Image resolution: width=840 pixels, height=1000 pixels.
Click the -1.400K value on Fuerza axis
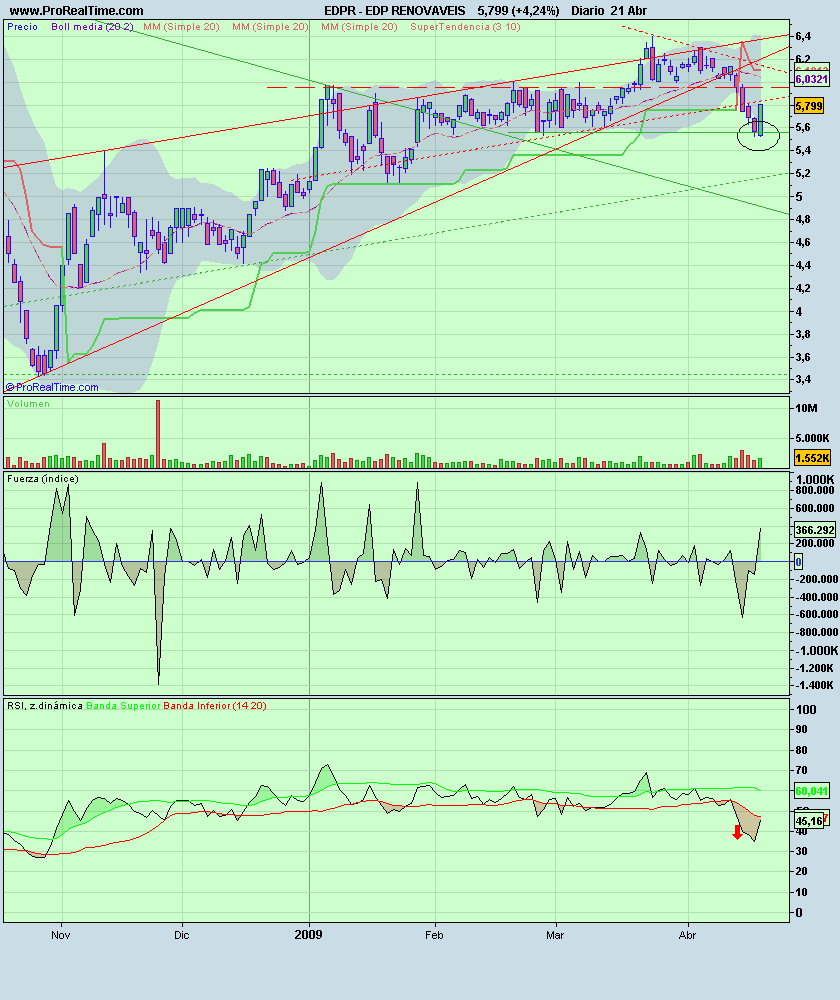coord(814,685)
